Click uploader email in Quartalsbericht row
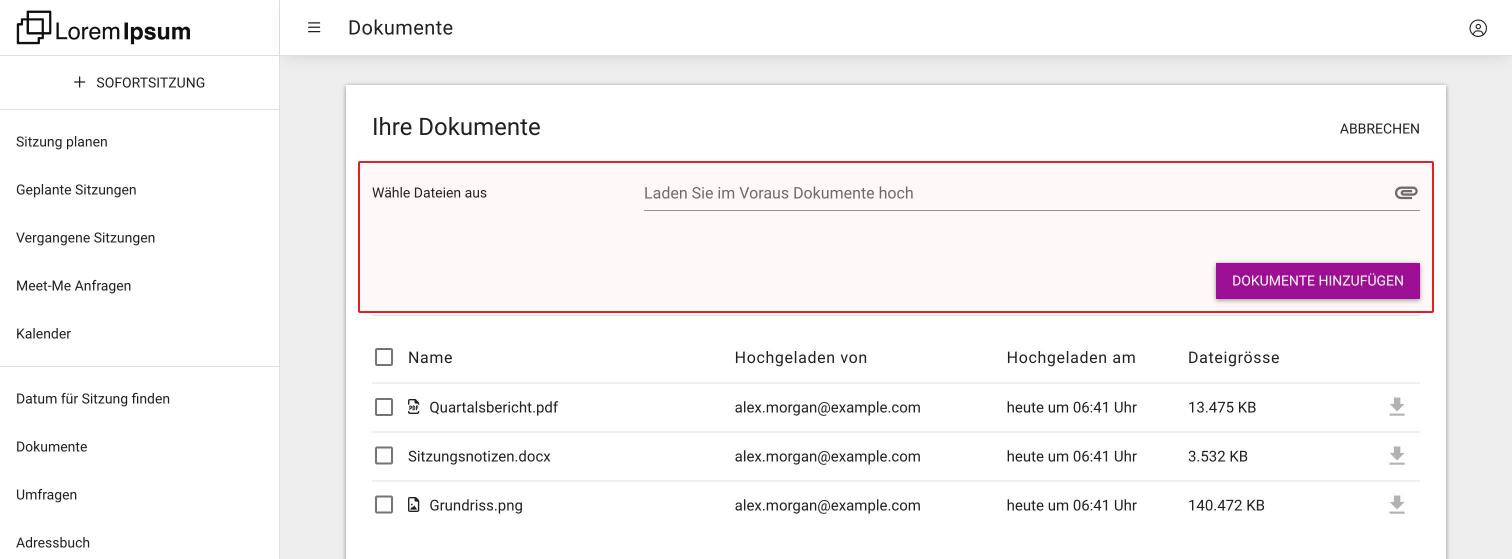Viewport: 1512px width, 559px height. tap(828, 407)
